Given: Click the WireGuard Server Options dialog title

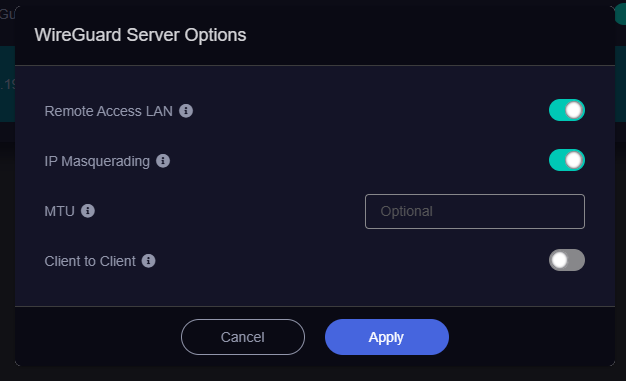Looking at the screenshot, I should click(x=140, y=35).
